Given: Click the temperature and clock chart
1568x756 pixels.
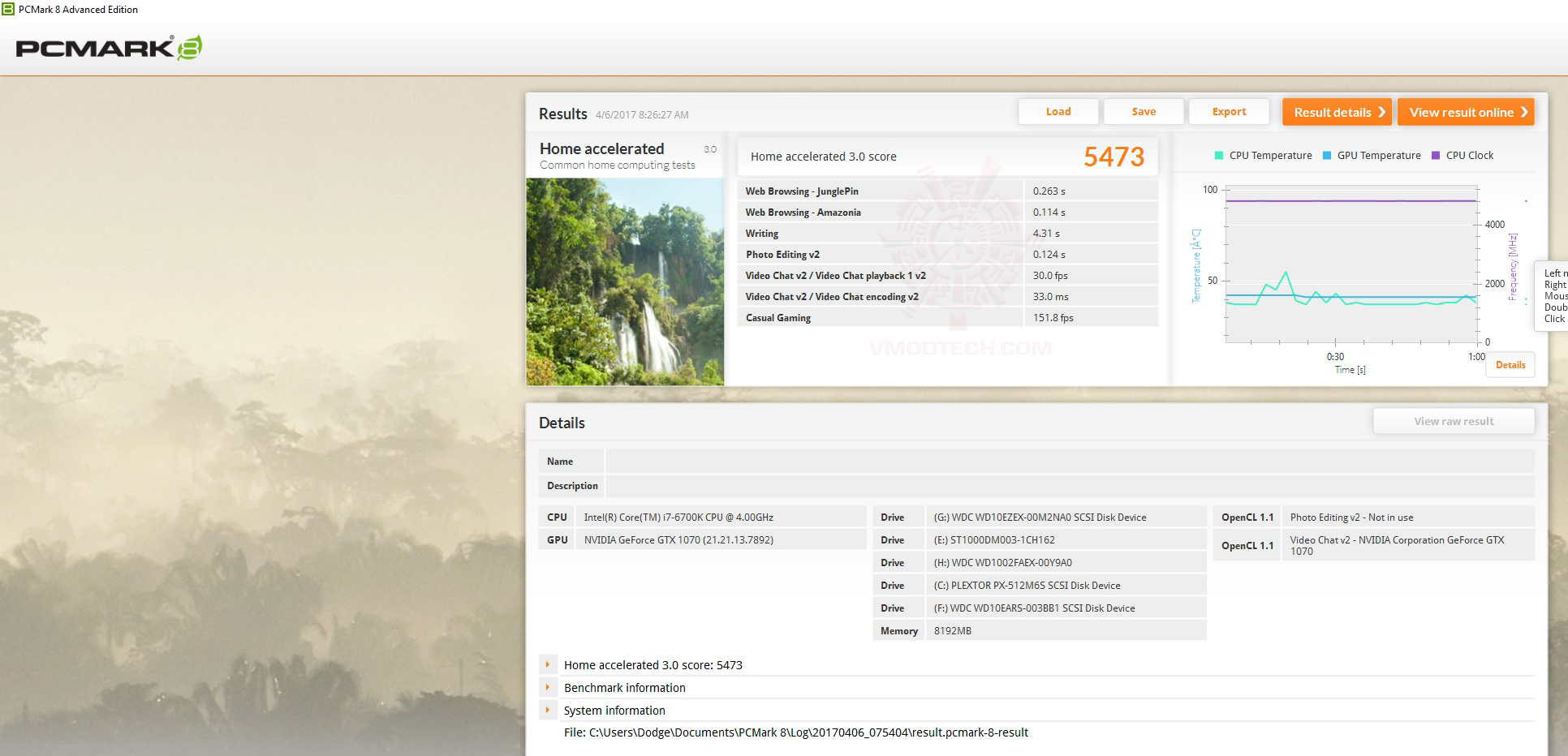Looking at the screenshot, I should click(x=1351, y=264).
